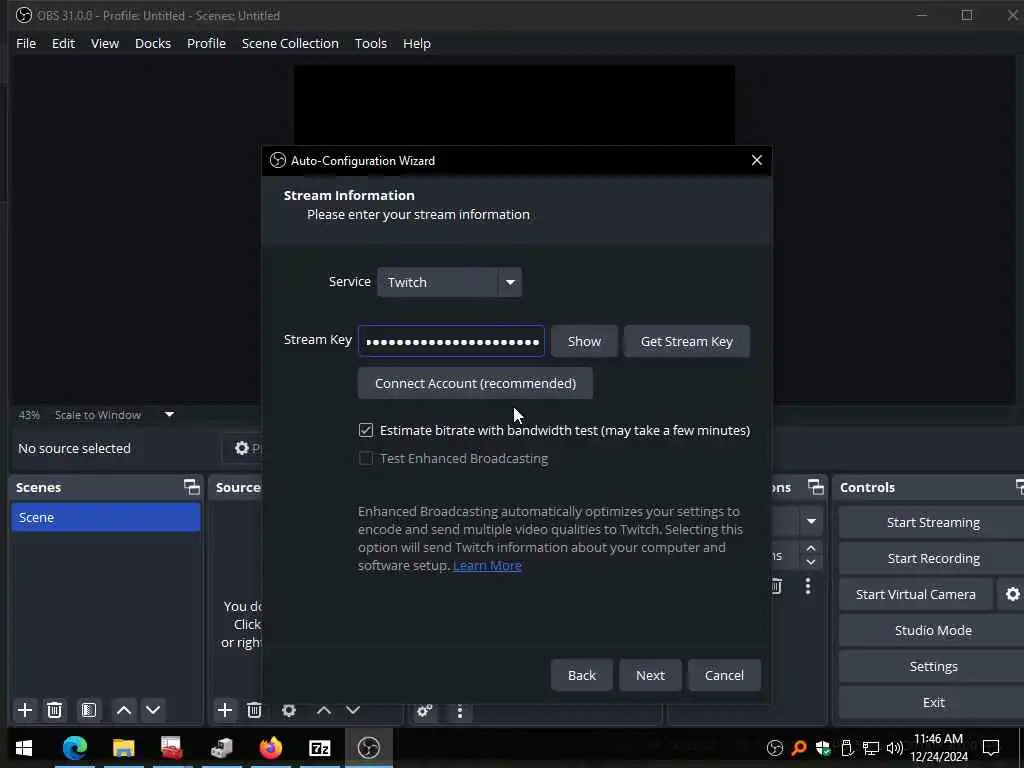The image size is (1024, 768).
Task: Open the Docks menu
Action: pos(153,43)
